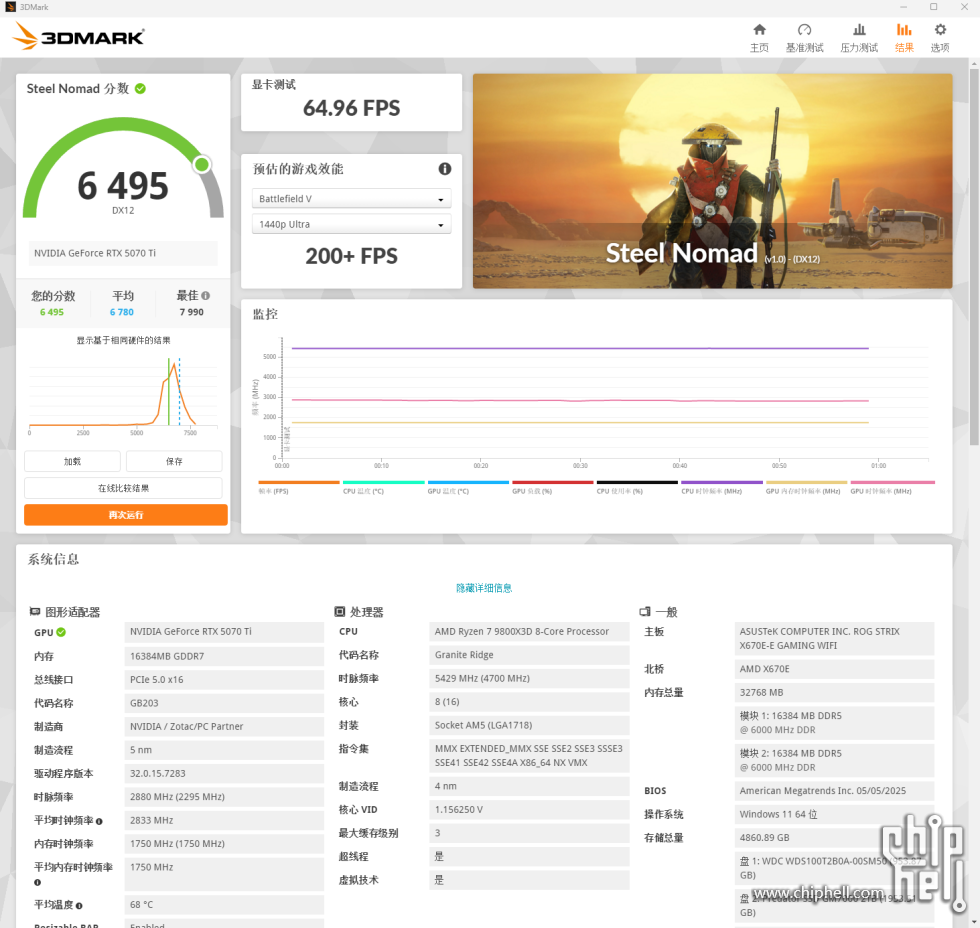Click the 加载 load button
This screenshot has width=980, height=928.
tap(72, 461)
